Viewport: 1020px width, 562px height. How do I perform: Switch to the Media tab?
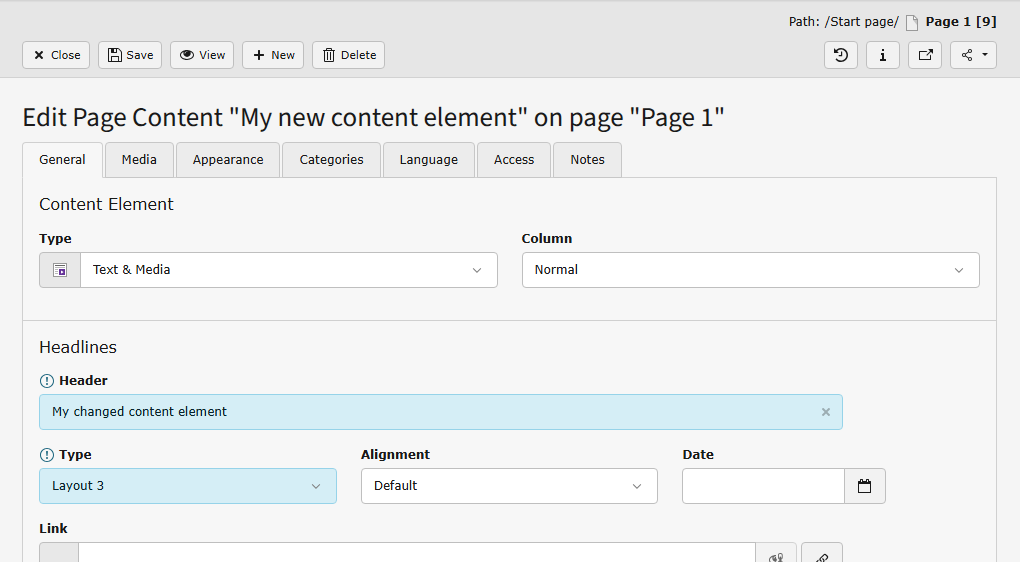tap(139, 160)
